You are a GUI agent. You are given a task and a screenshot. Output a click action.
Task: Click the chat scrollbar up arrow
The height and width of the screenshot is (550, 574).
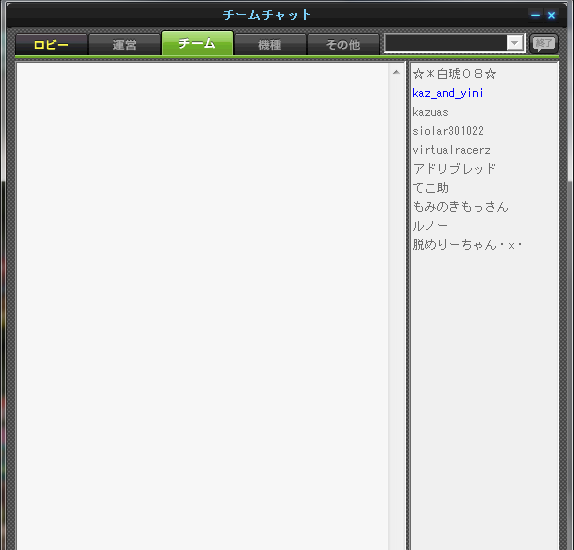pos(396,72)
